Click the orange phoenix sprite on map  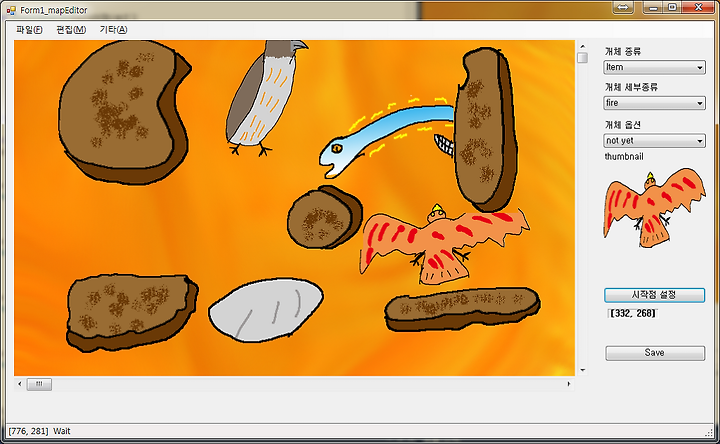click(443, 245)
